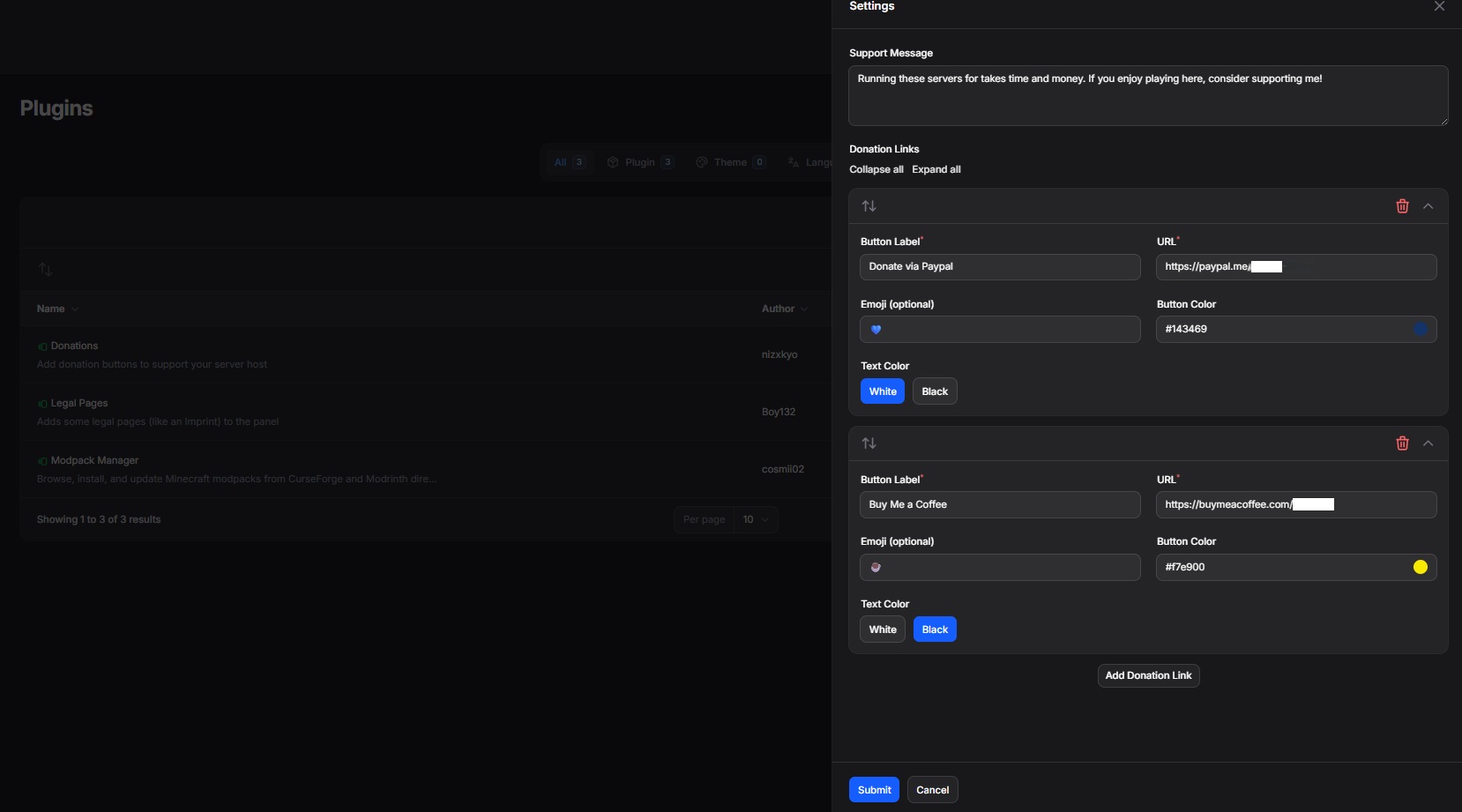The width and height of the screenshot is (1462, 812).
Task: Click Collapse all donation links
Action: tap(876, 169)
